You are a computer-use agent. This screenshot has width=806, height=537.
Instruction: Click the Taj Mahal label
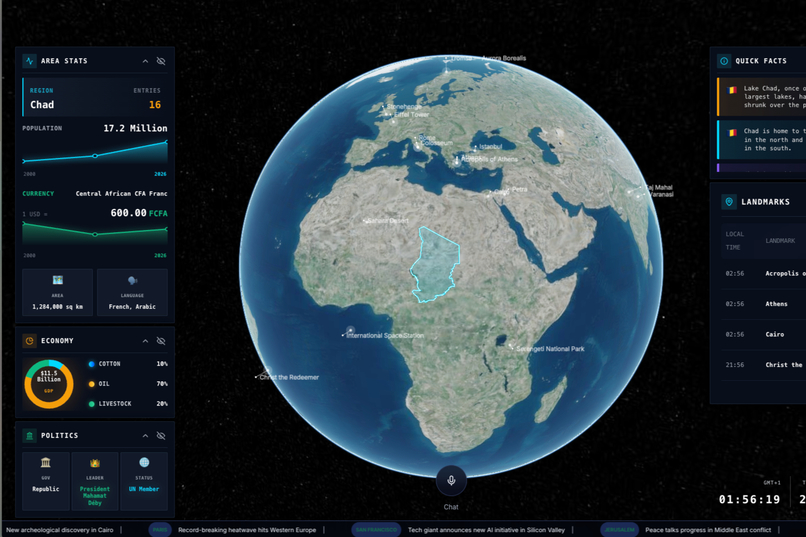(660, 188)
